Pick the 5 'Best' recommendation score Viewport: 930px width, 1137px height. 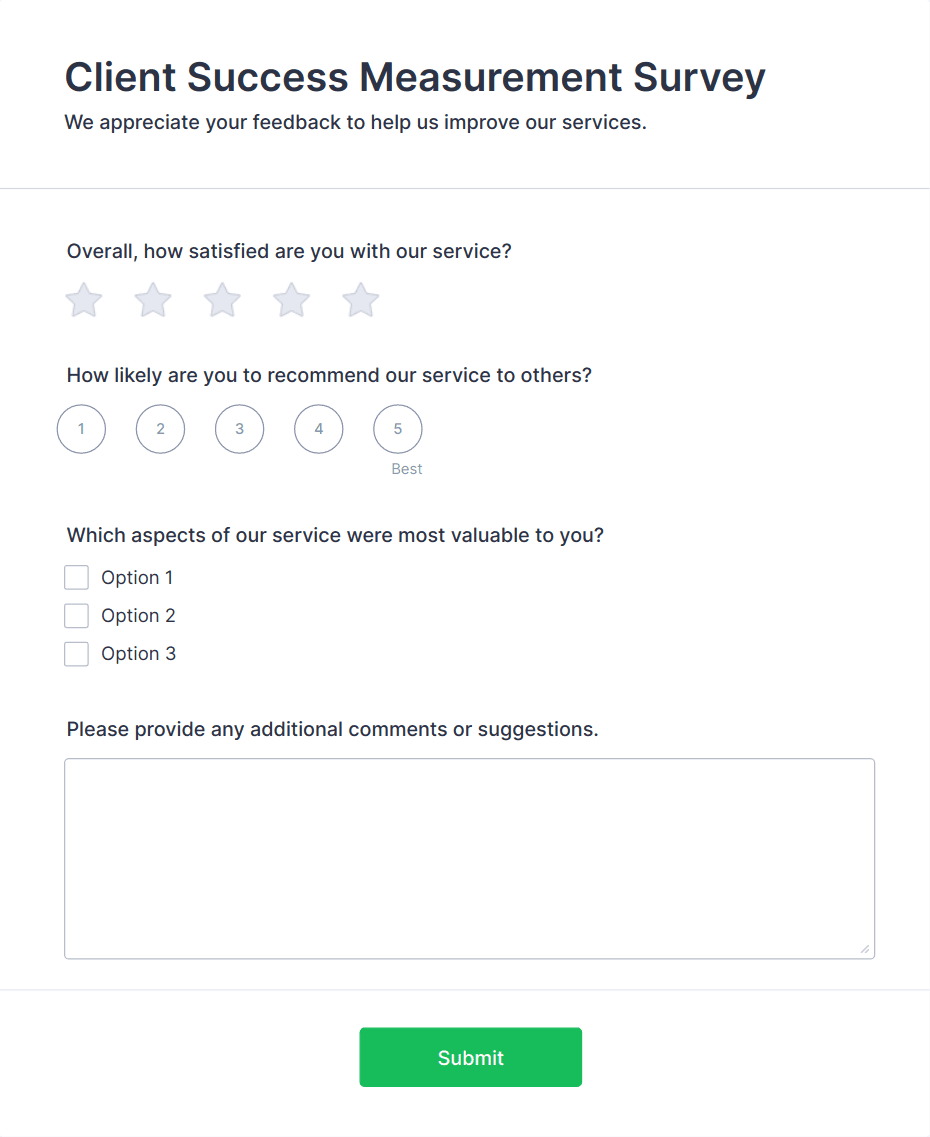tap(397, 428)
